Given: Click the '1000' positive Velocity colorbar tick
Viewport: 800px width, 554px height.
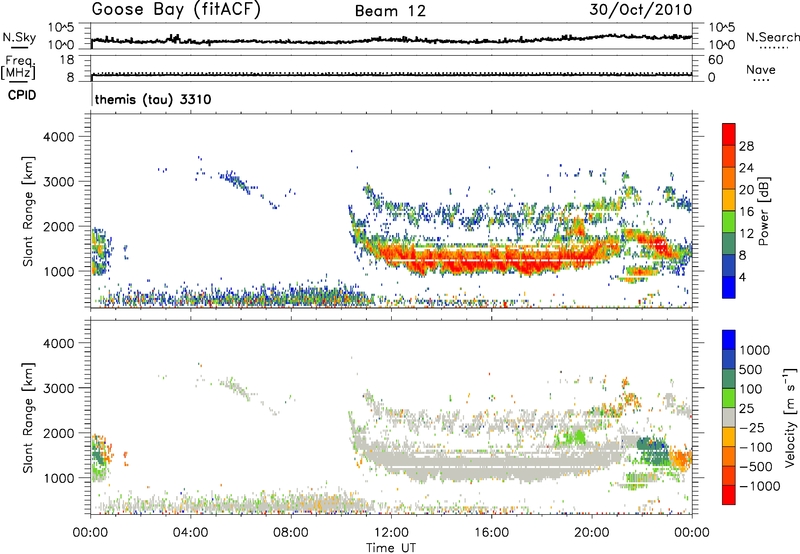Looking at the screenshot, I should [x=754, y=350].
